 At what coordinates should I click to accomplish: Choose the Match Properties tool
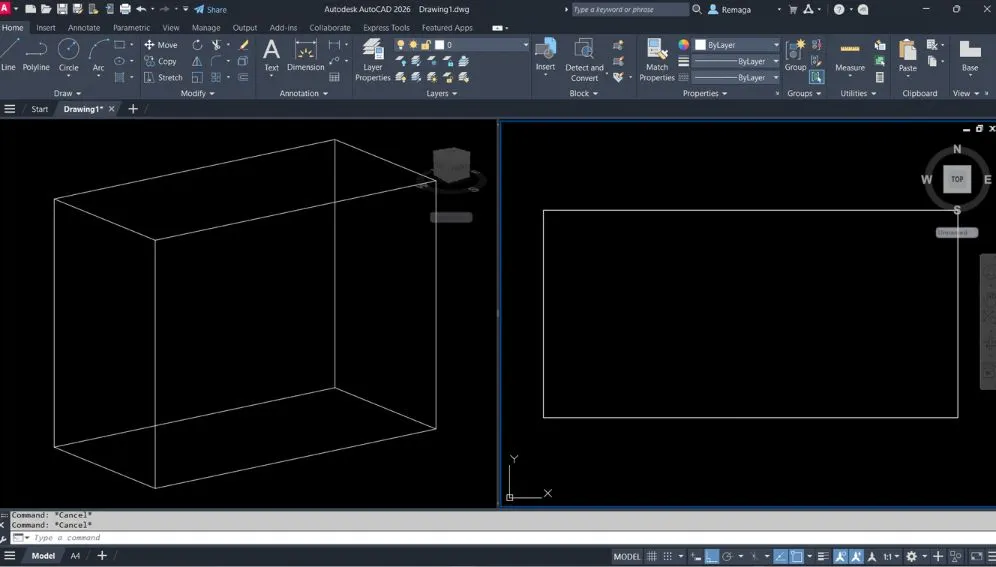(x=657, y=60)
